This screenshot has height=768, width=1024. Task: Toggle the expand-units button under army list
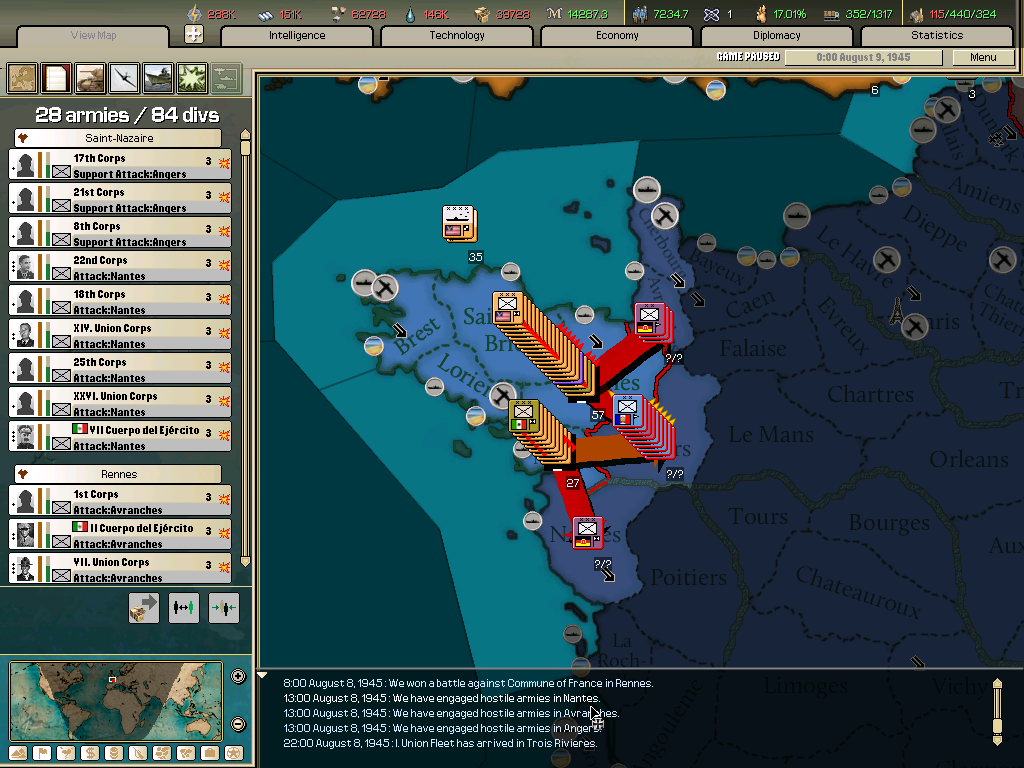[184, 608]
